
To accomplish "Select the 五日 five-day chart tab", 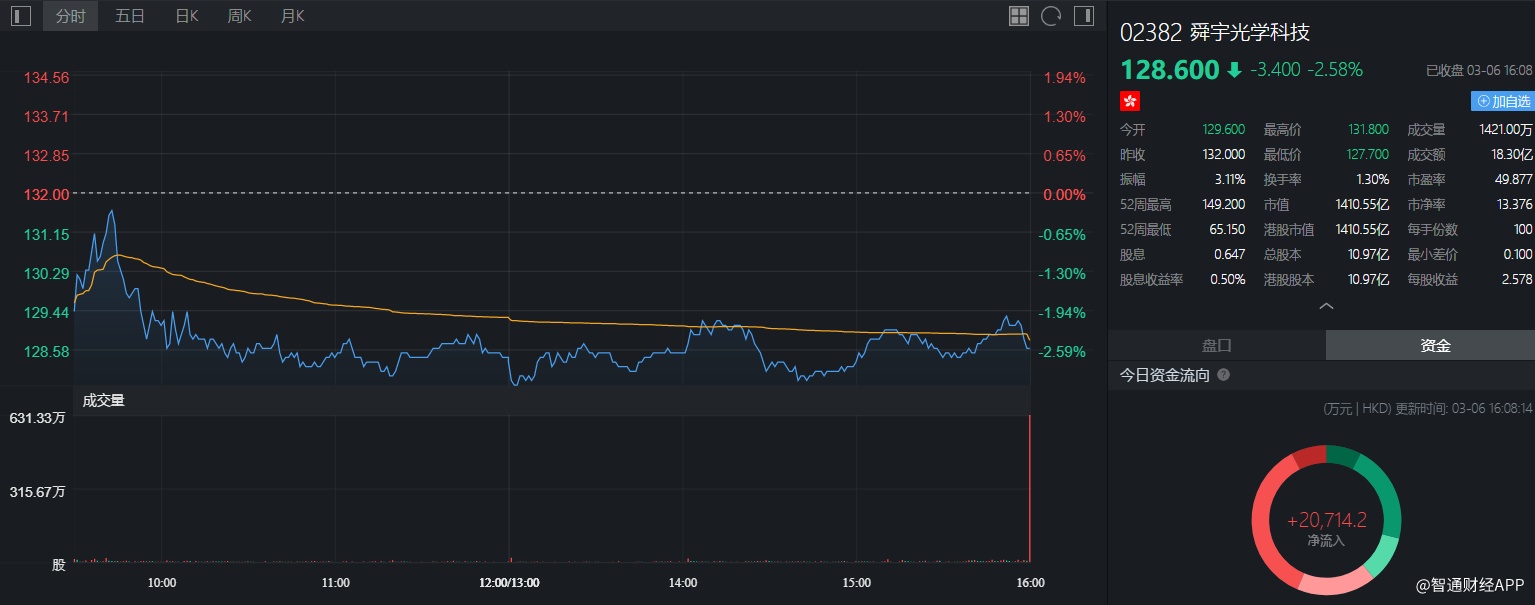I will coord(130,16).
